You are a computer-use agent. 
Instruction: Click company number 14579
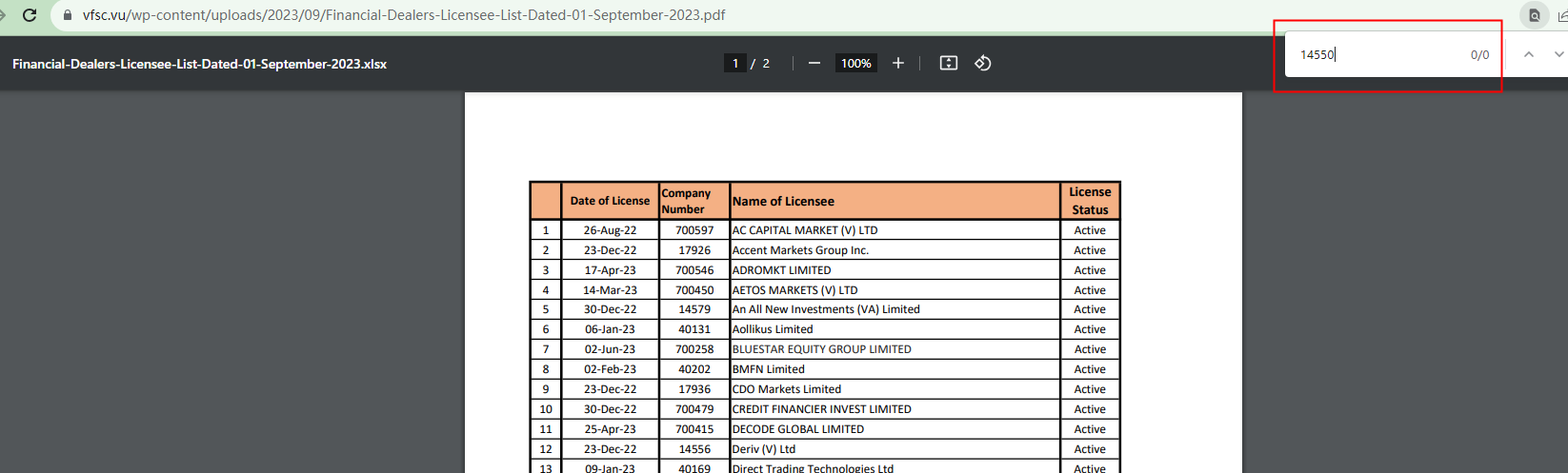click(694, 309)
